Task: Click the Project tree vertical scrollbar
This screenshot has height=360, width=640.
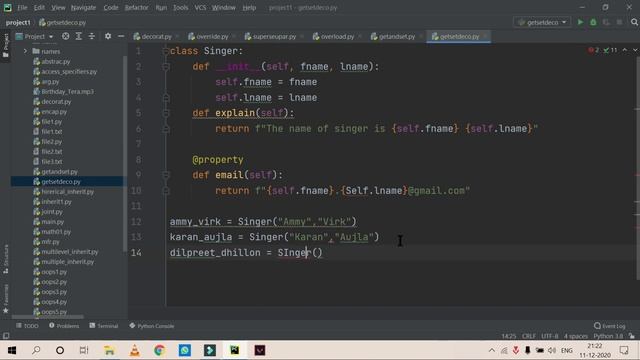Action: tap(124, 153)
